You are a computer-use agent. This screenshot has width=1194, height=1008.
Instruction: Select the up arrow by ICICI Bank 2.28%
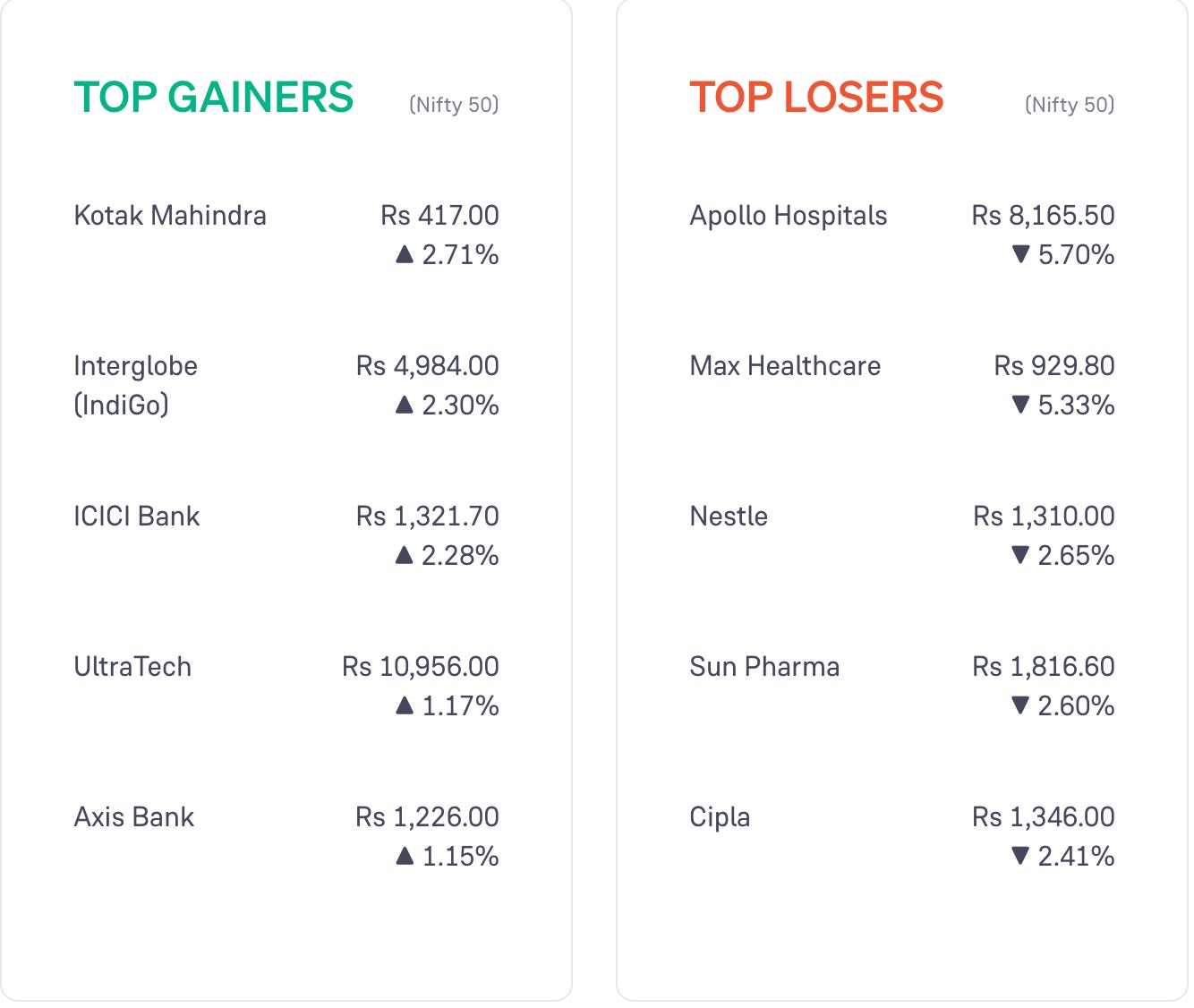(404, 556)
